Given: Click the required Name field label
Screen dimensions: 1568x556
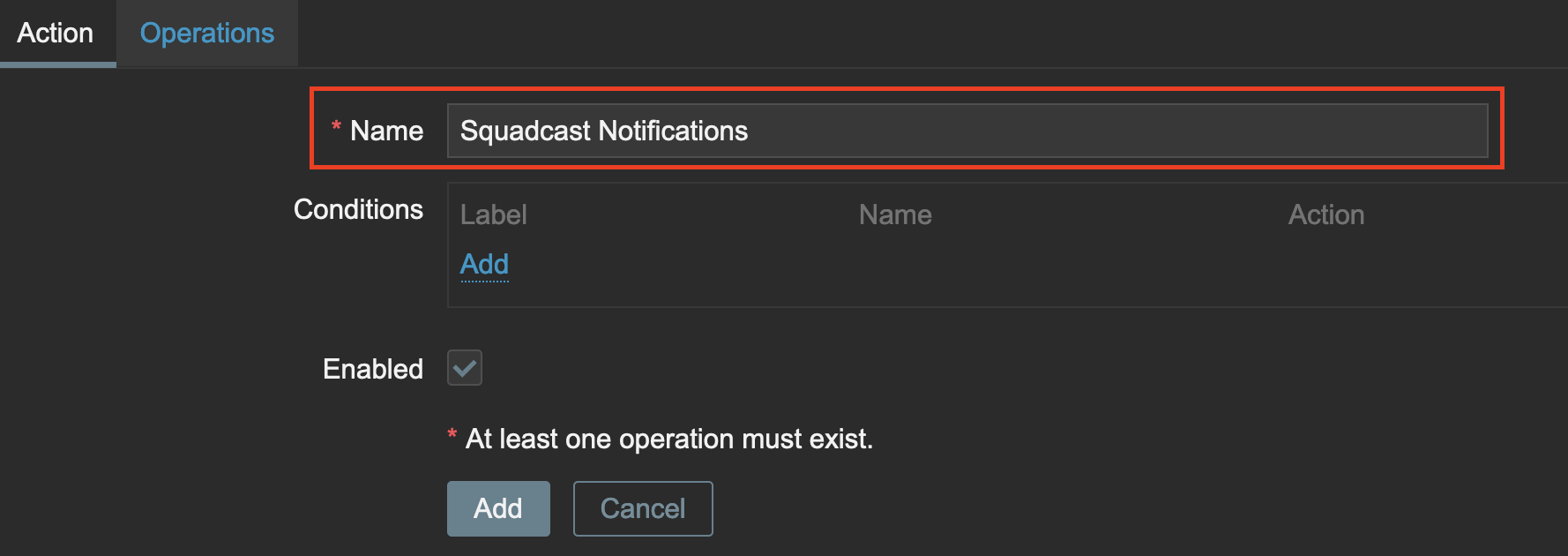Looking at the screenshot, I should (386, 131).
